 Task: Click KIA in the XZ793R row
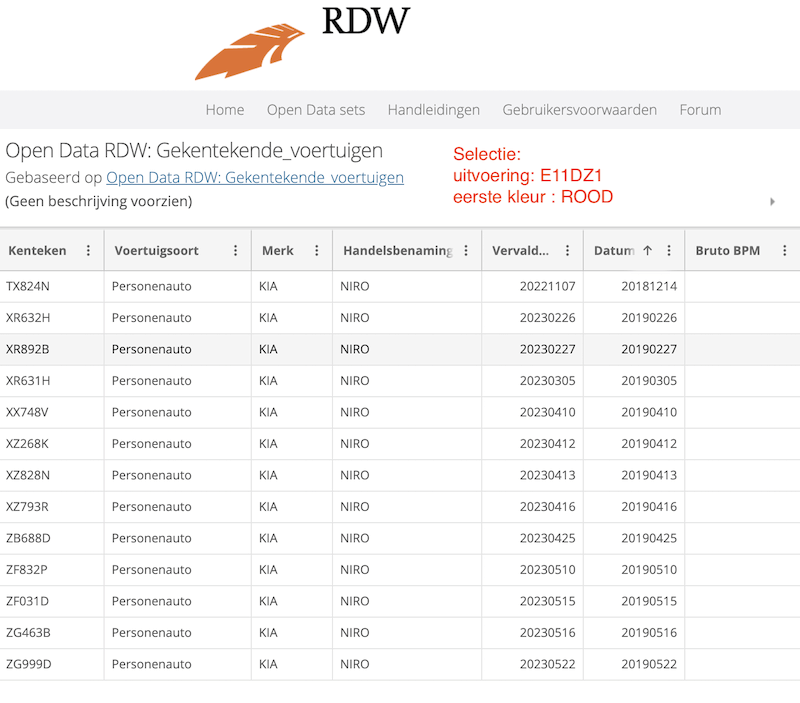pos(268,507)
